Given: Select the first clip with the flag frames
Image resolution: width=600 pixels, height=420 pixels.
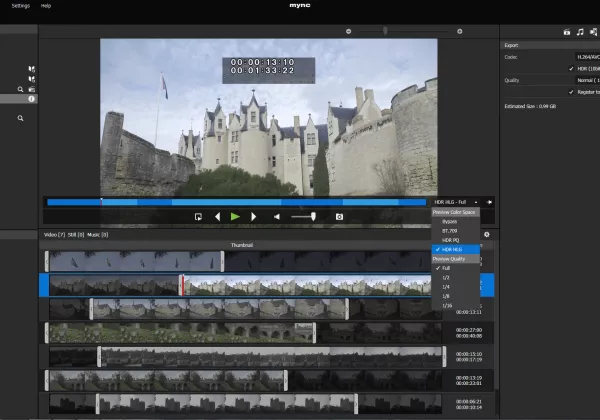Looking at the screenshot, I should [240, 262].
